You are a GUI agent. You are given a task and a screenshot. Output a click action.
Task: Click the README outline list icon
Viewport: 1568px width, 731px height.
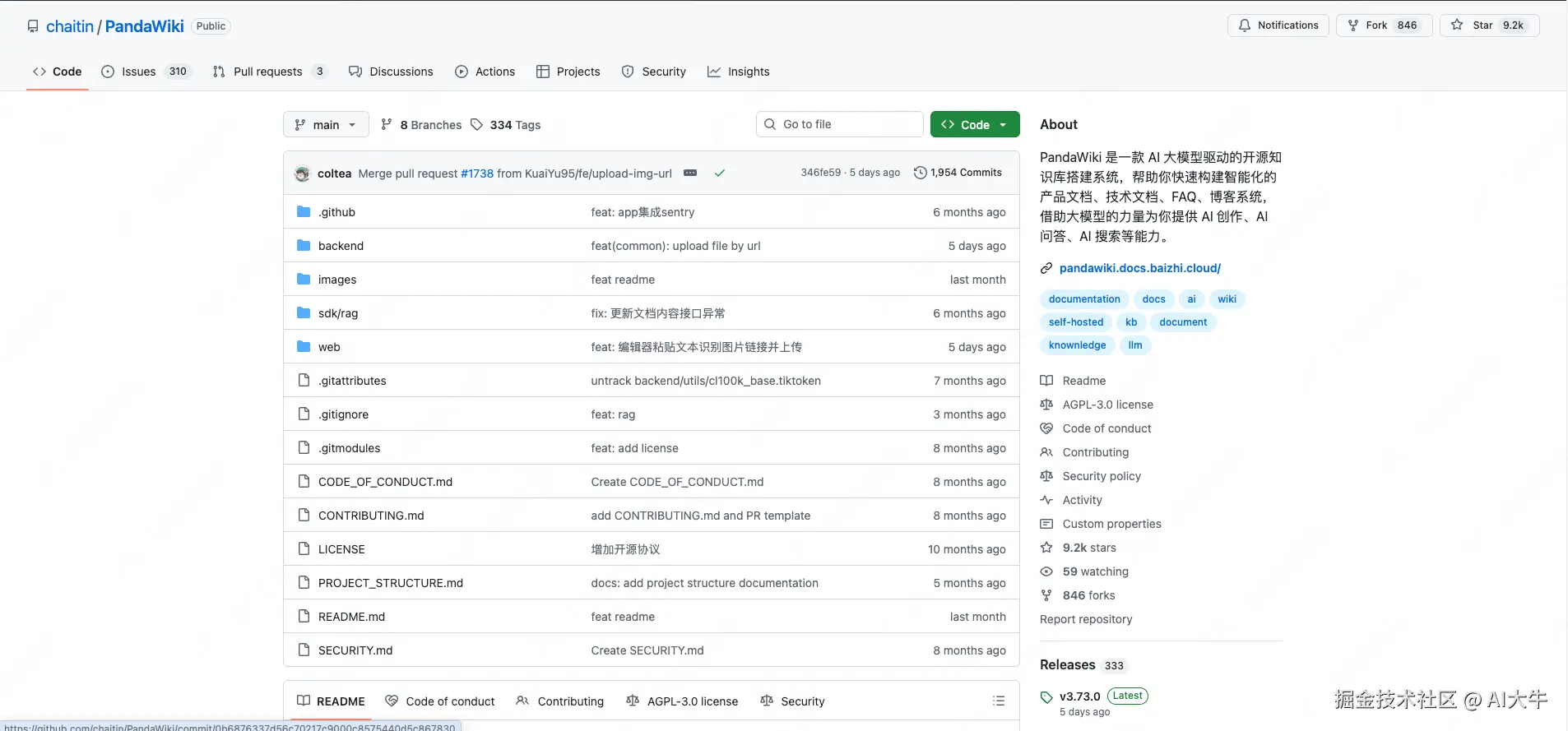tap(999, 701)
